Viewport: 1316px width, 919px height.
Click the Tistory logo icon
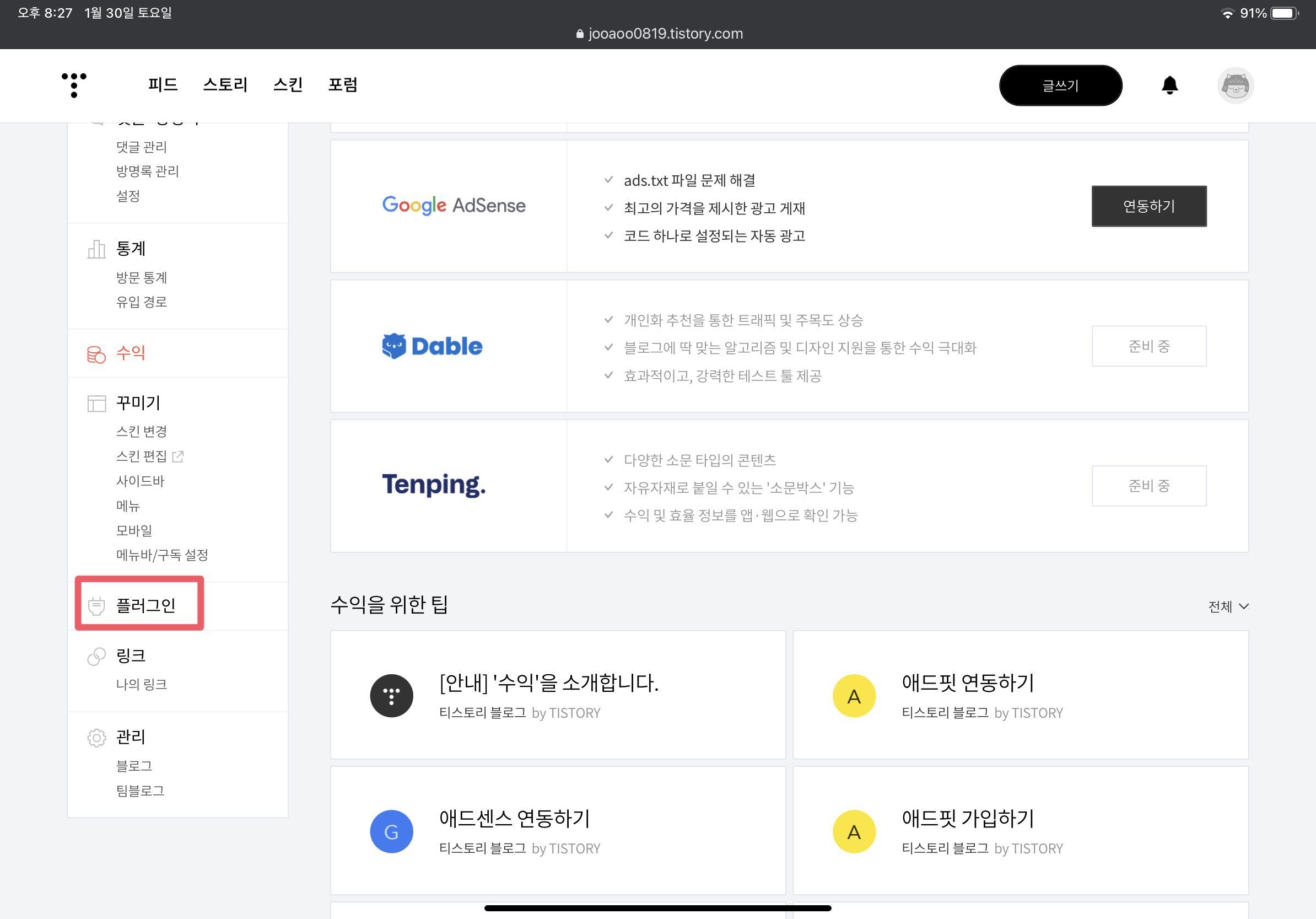click(x=74, y=85)
